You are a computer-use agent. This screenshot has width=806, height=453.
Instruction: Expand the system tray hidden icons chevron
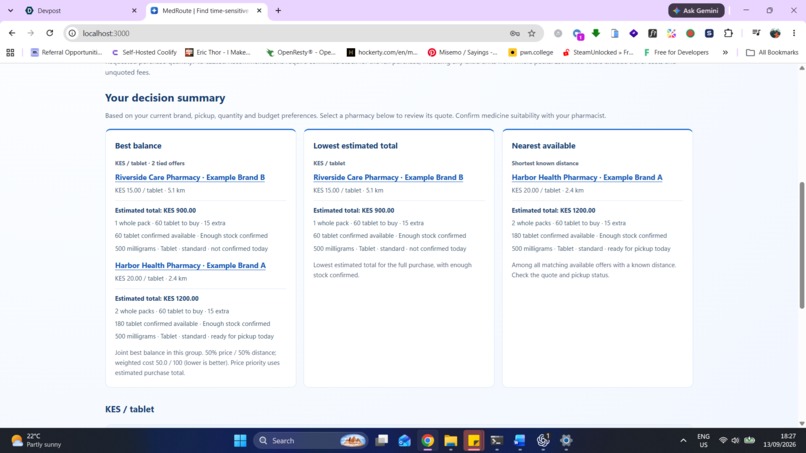coord(683,441)
